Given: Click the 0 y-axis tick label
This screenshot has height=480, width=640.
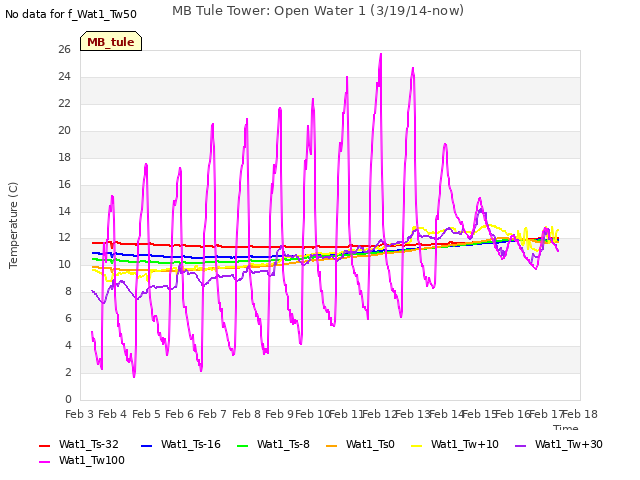Looking at the screenshot, I should click(68, 399).
